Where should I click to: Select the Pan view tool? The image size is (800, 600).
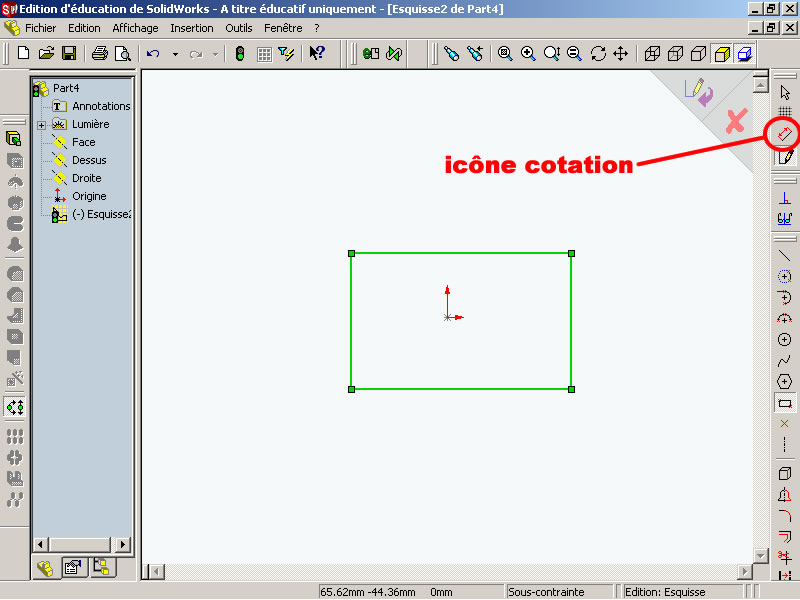[x=620, y=53]
